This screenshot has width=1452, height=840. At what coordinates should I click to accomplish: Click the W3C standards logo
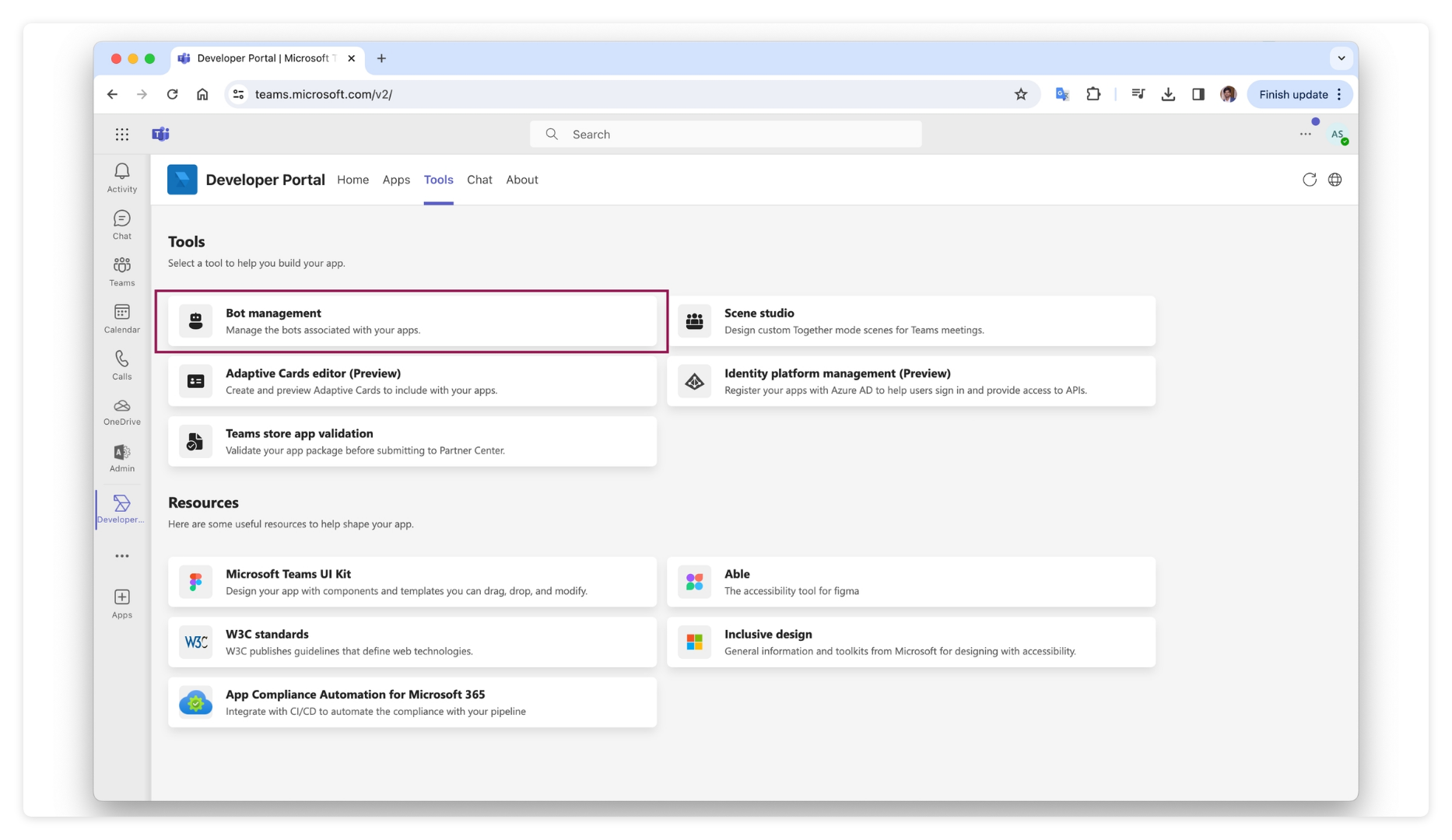click(x=195, y=642)
